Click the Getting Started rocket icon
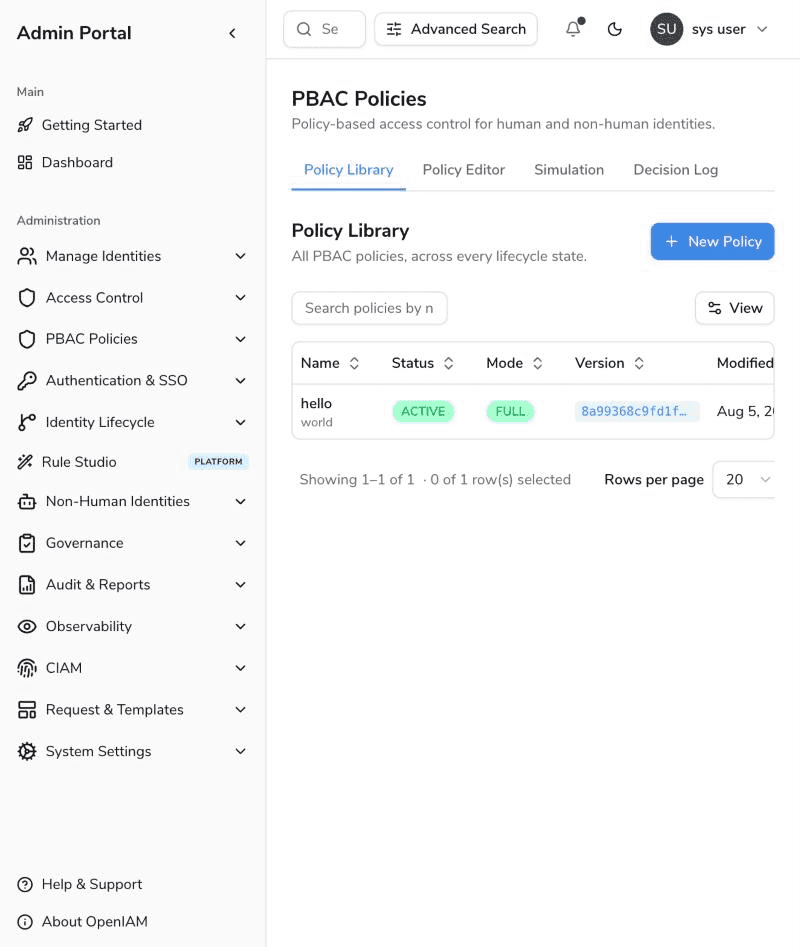This screenshot has width=800, height=947. [x=25, y=125]
